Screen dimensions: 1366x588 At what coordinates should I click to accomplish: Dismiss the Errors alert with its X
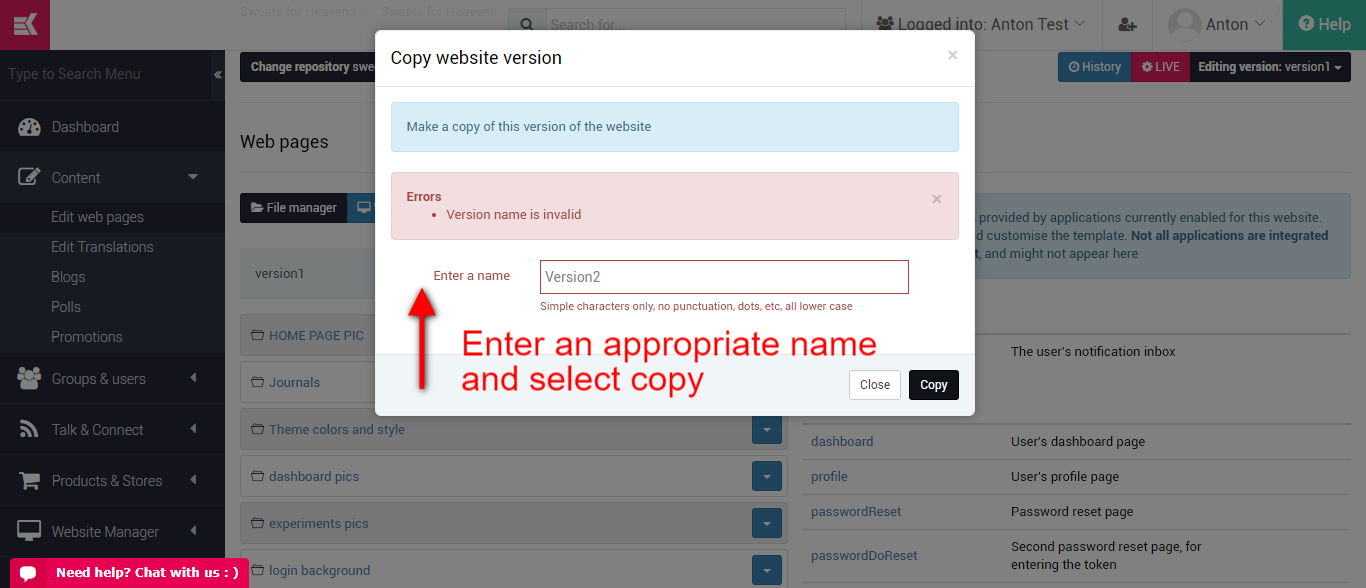click(937, 198)
